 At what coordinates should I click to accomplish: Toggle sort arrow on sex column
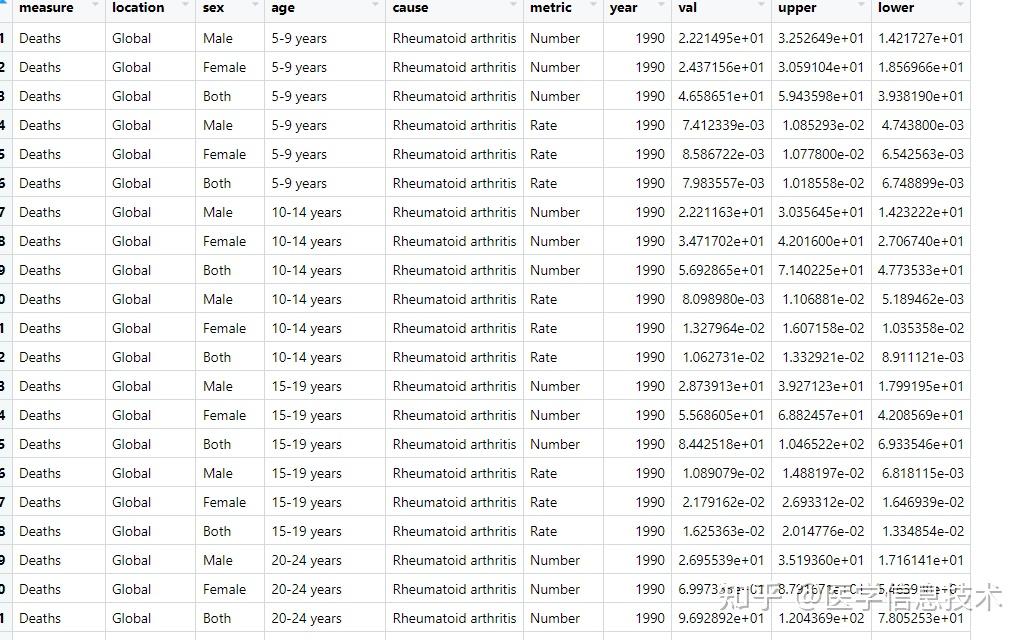click(255, 7)
